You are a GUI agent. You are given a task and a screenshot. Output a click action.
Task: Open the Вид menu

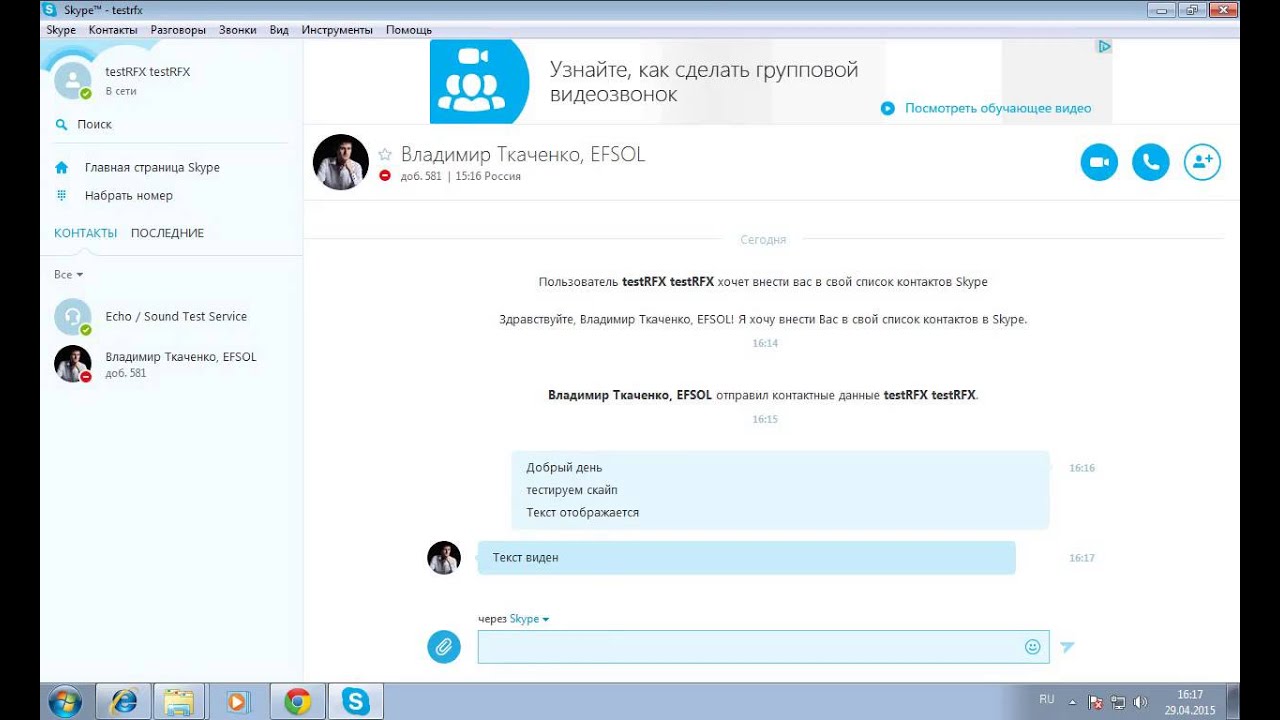click(279, 30)
